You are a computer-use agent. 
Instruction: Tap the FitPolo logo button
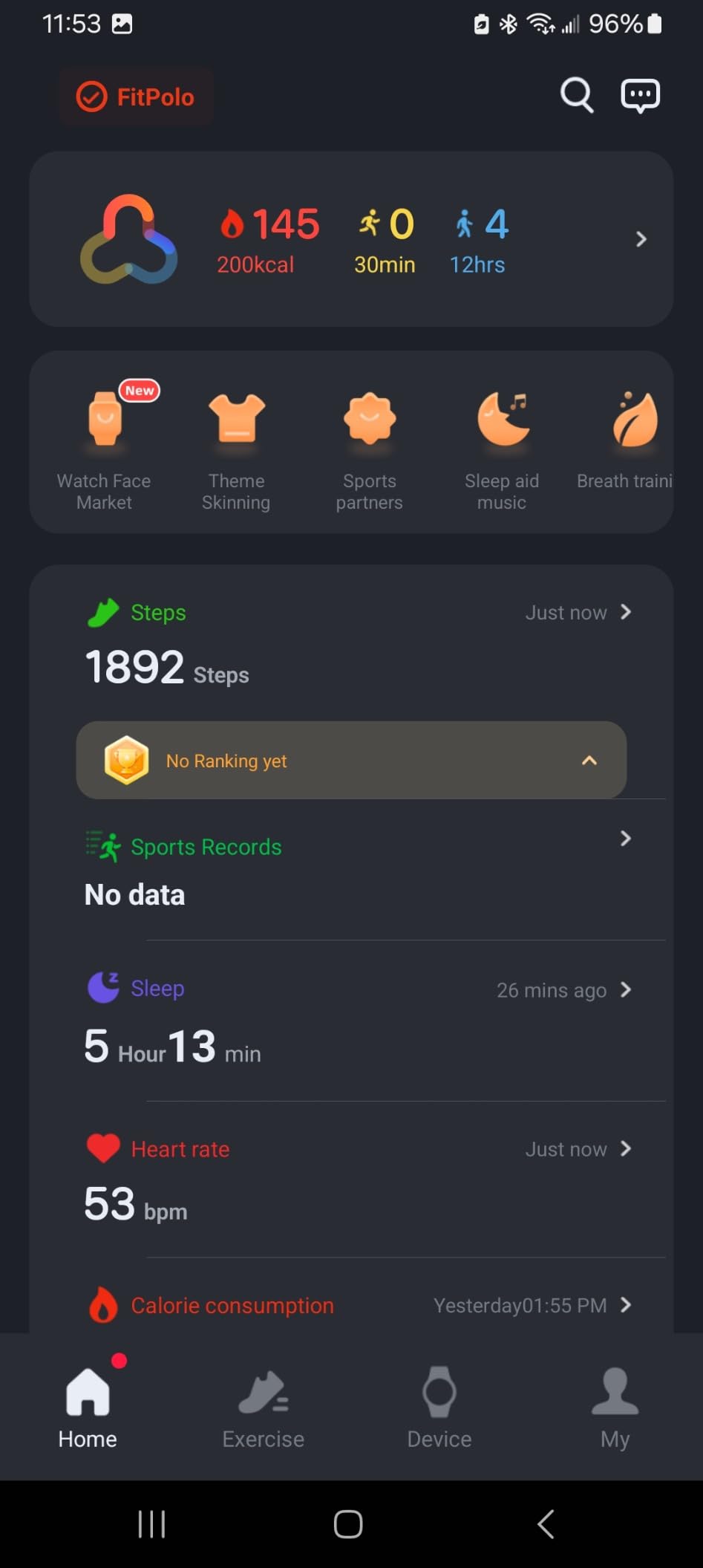(x=136, y=97)
